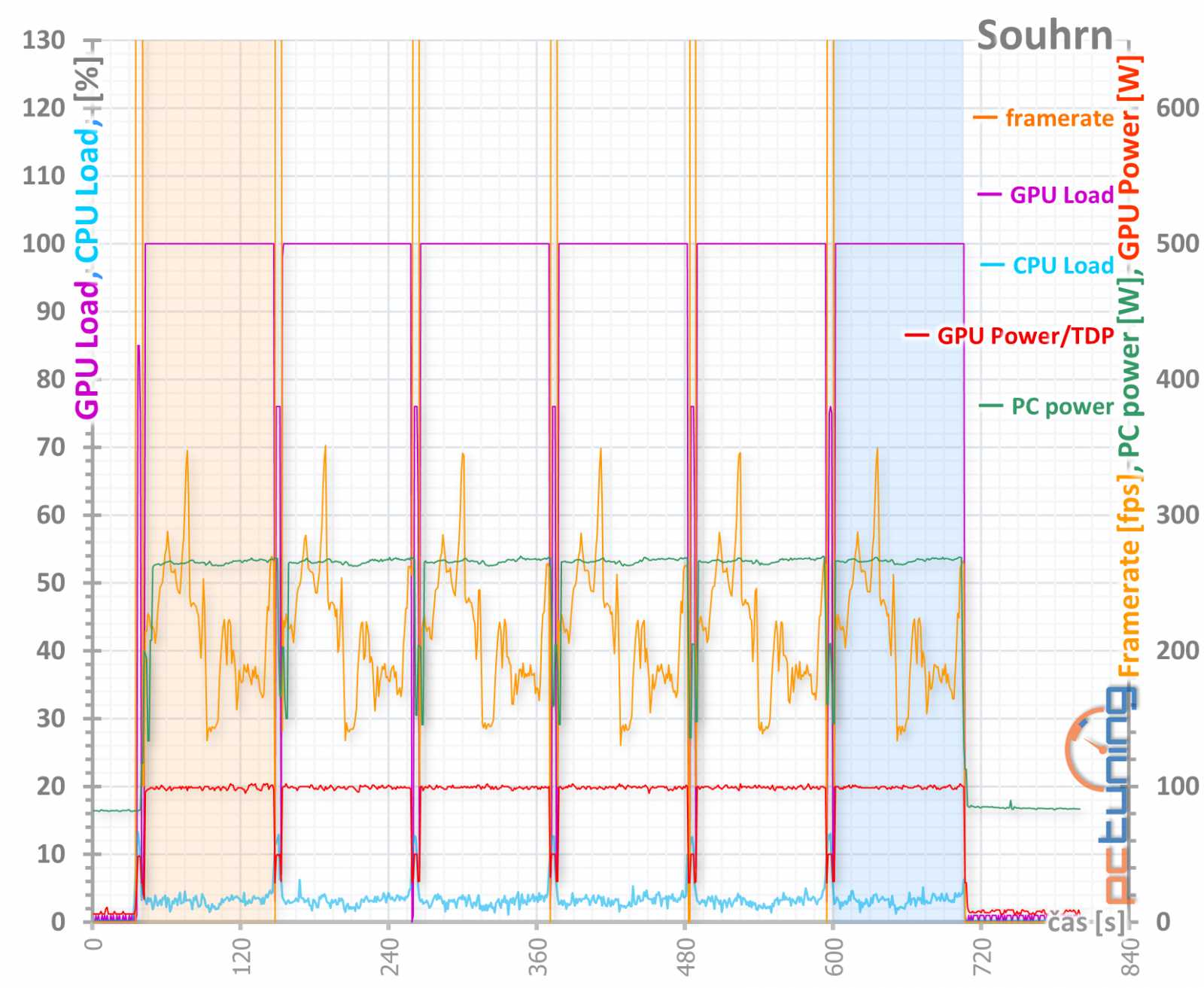Click the right axis label 'GPU Power [W]'
Viewport: 1204px width, 988px height.
tap(1130, 157)
